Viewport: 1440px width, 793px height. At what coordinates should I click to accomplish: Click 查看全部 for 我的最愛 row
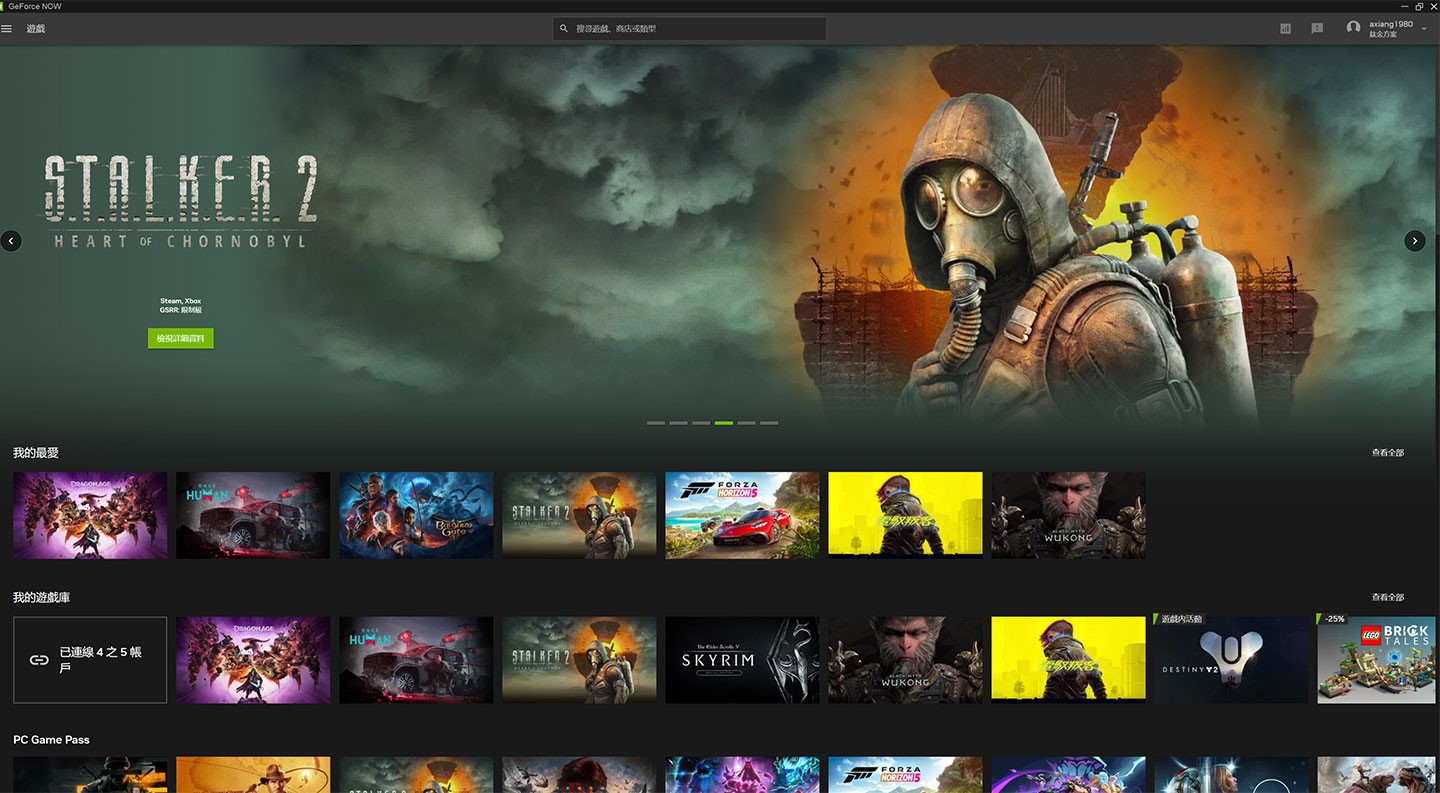click(1387, 453)
